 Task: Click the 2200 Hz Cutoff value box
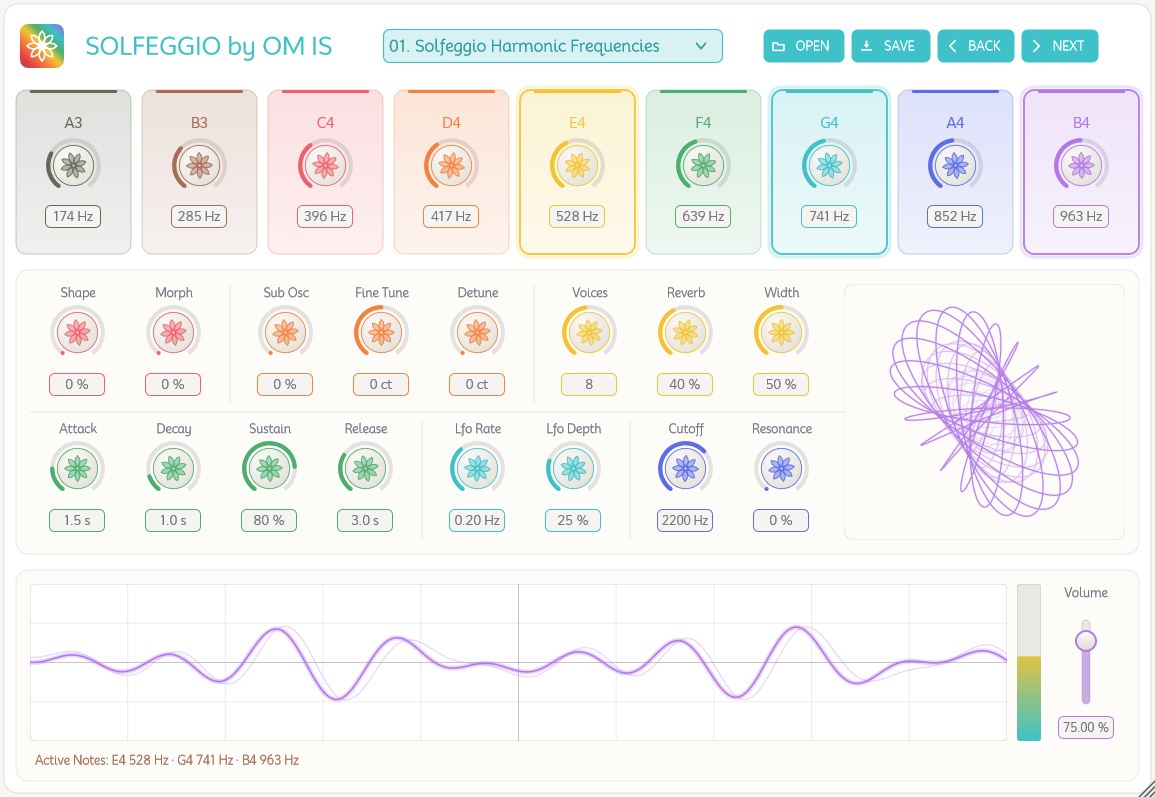click(x=685, y=520)
